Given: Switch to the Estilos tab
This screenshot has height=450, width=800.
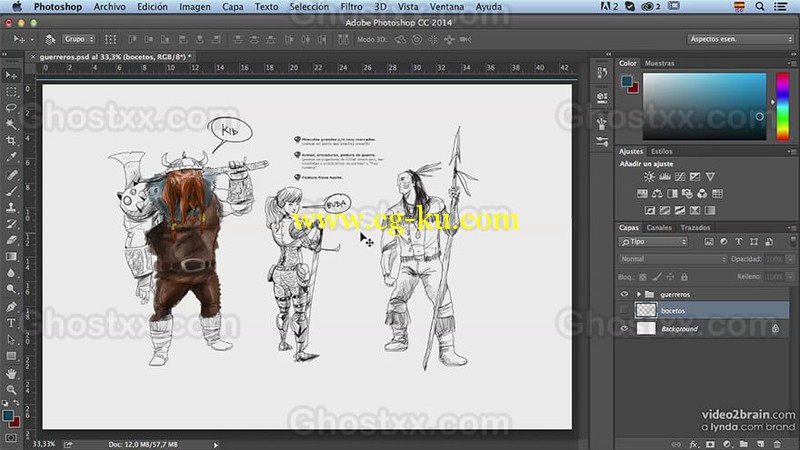Looking at the screenshot, I should click(662, 151).
